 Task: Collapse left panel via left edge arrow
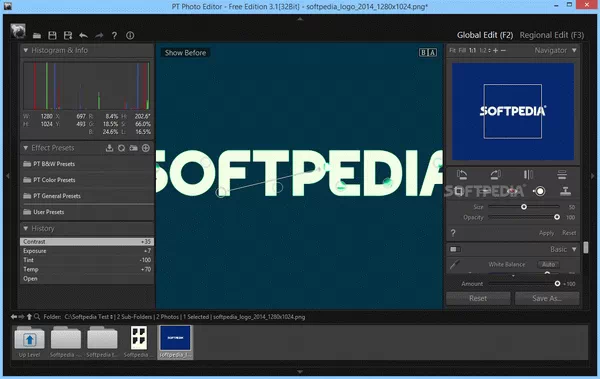tap(8, 176)
